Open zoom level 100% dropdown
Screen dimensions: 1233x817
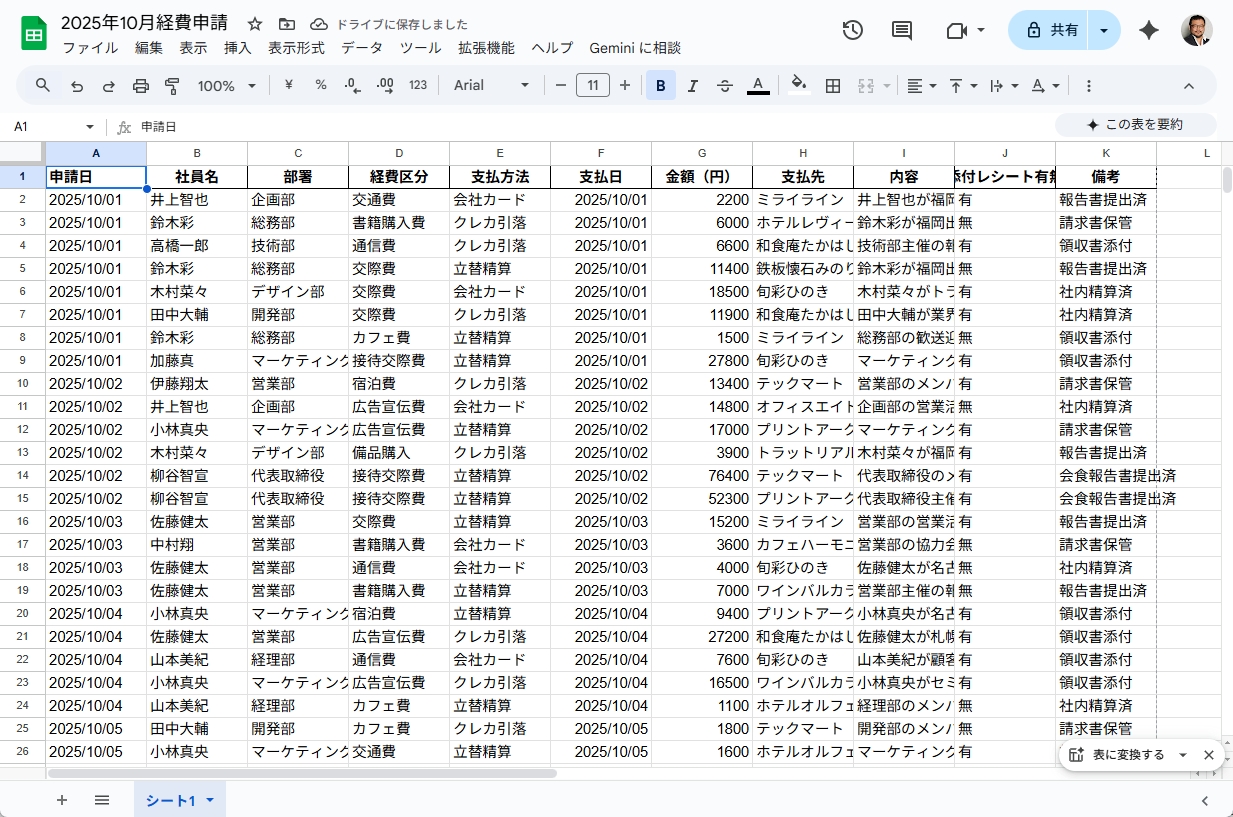point(227,86)
